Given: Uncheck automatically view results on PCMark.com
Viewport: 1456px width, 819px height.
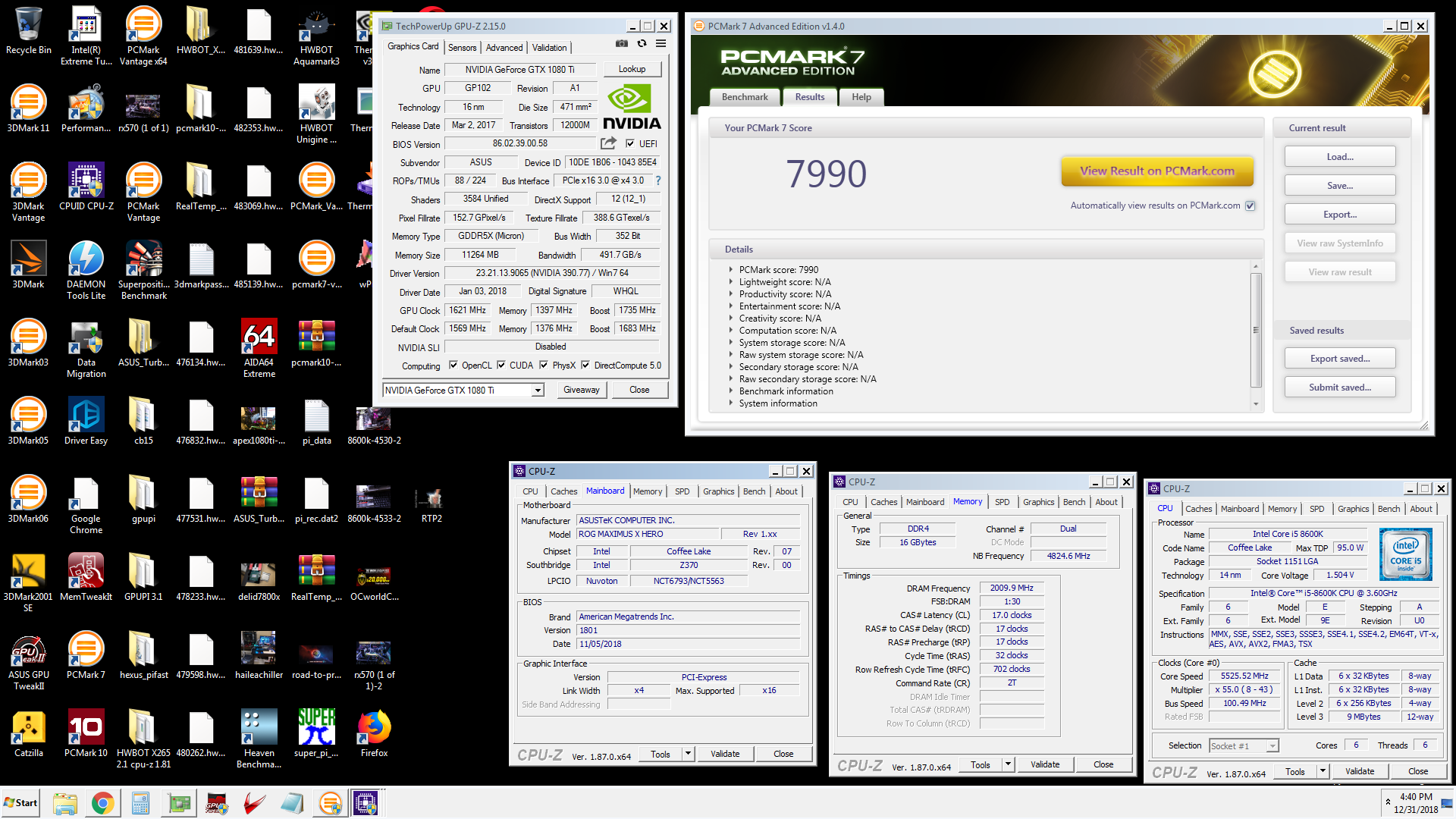Looking at the screenshot, I should (x=1250, y=206).
